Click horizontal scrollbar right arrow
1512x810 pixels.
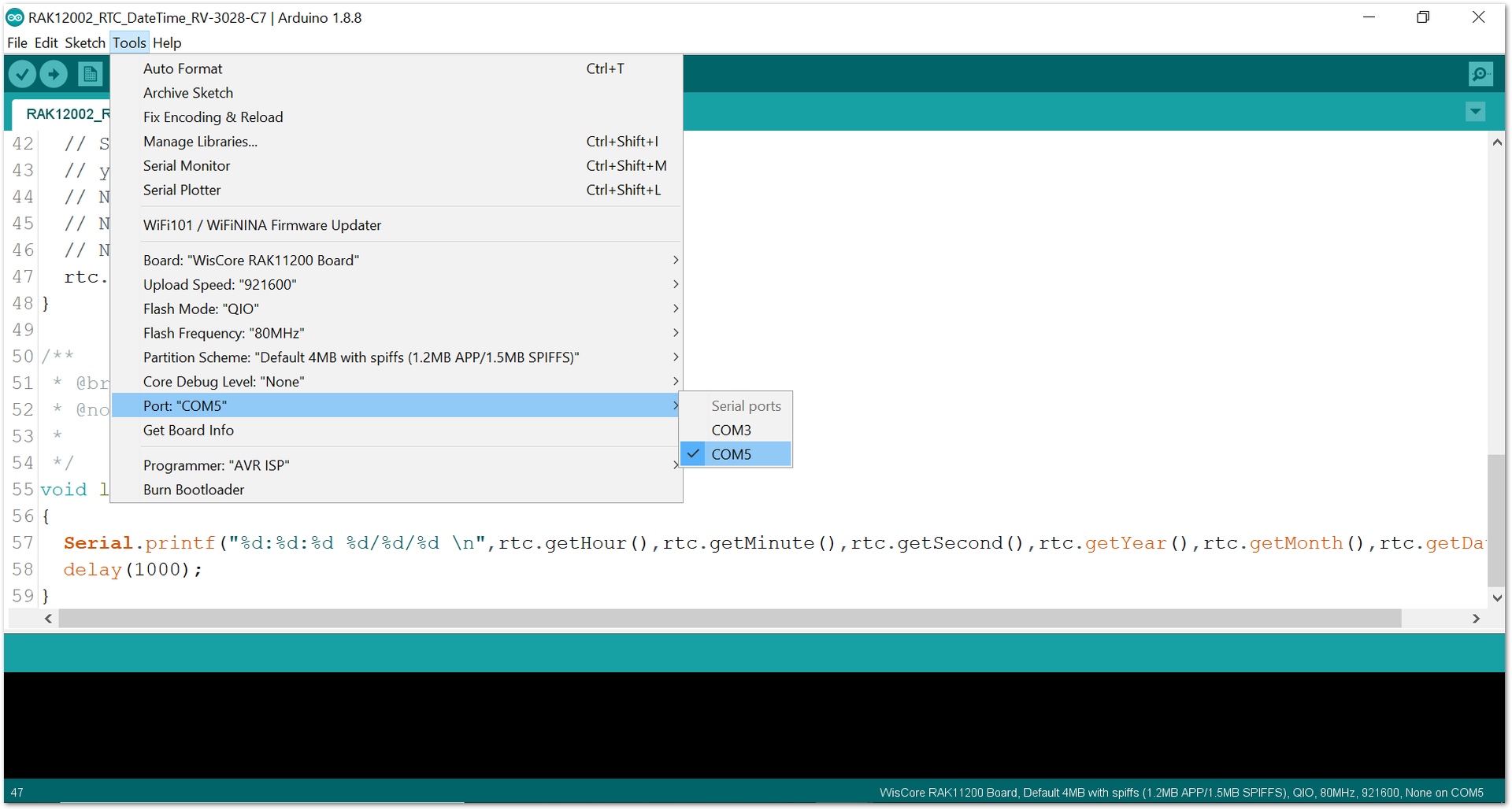coord(1476,619)
